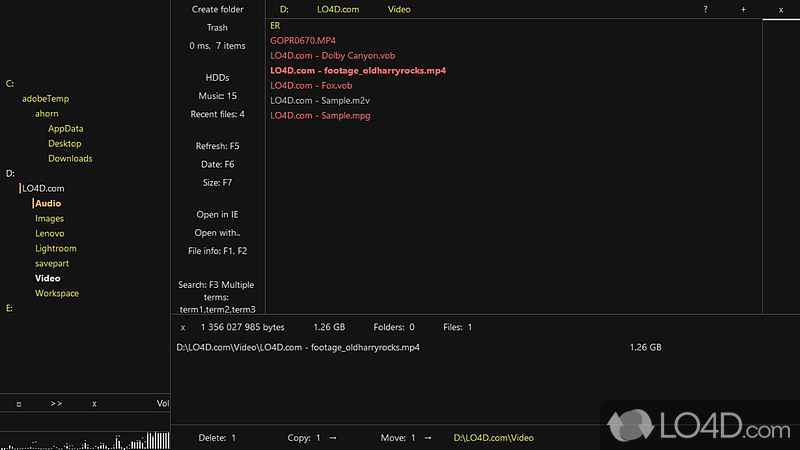The height and width of the screenshot is (450, 800).
Task: Click the LO4D.com breadcrumb in path bar
Action: pos(337,9)
